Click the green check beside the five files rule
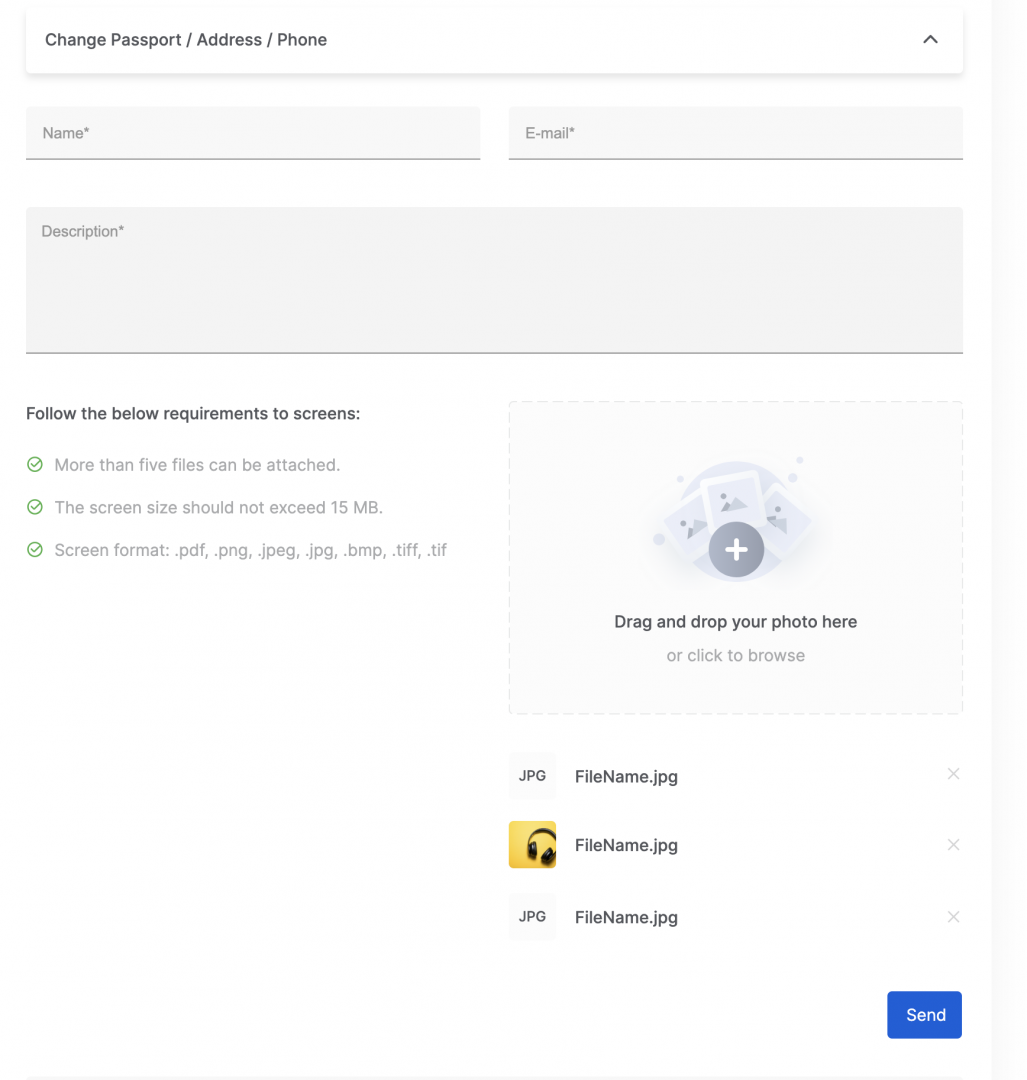The height and width of the screenshot is (1080, 1027). [35, 465]
